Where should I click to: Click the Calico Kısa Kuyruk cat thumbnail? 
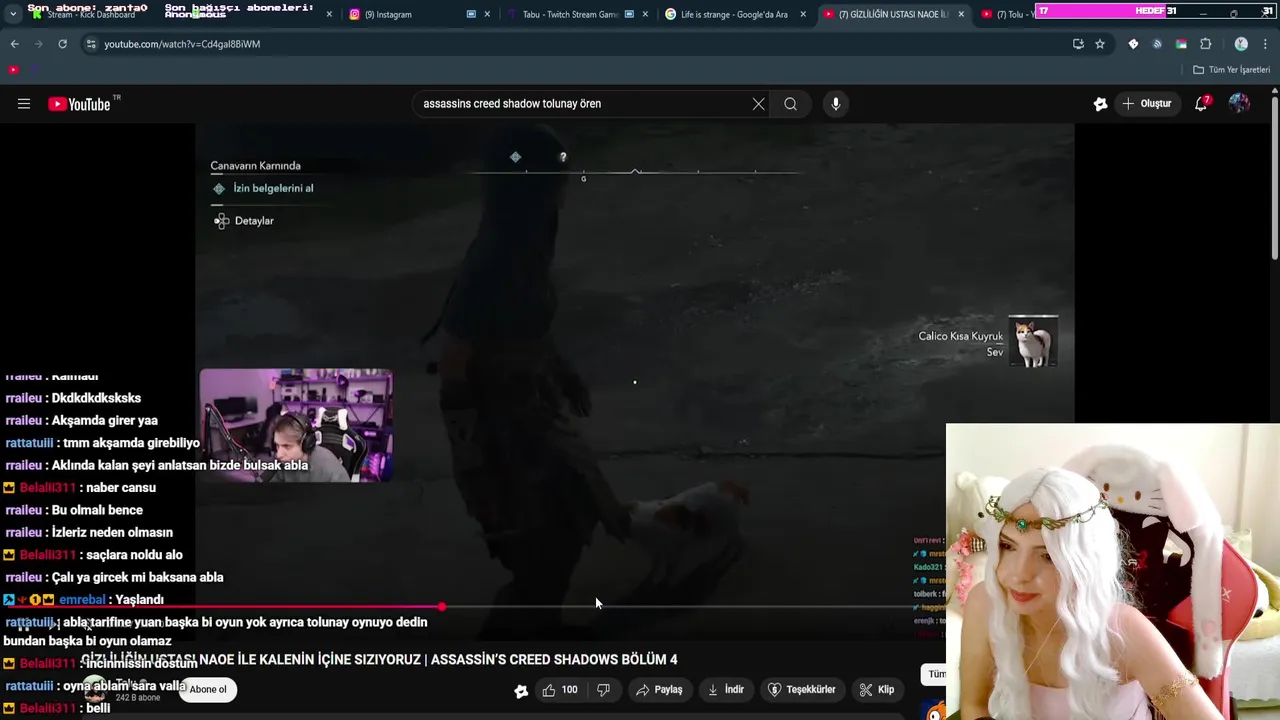1033,342
